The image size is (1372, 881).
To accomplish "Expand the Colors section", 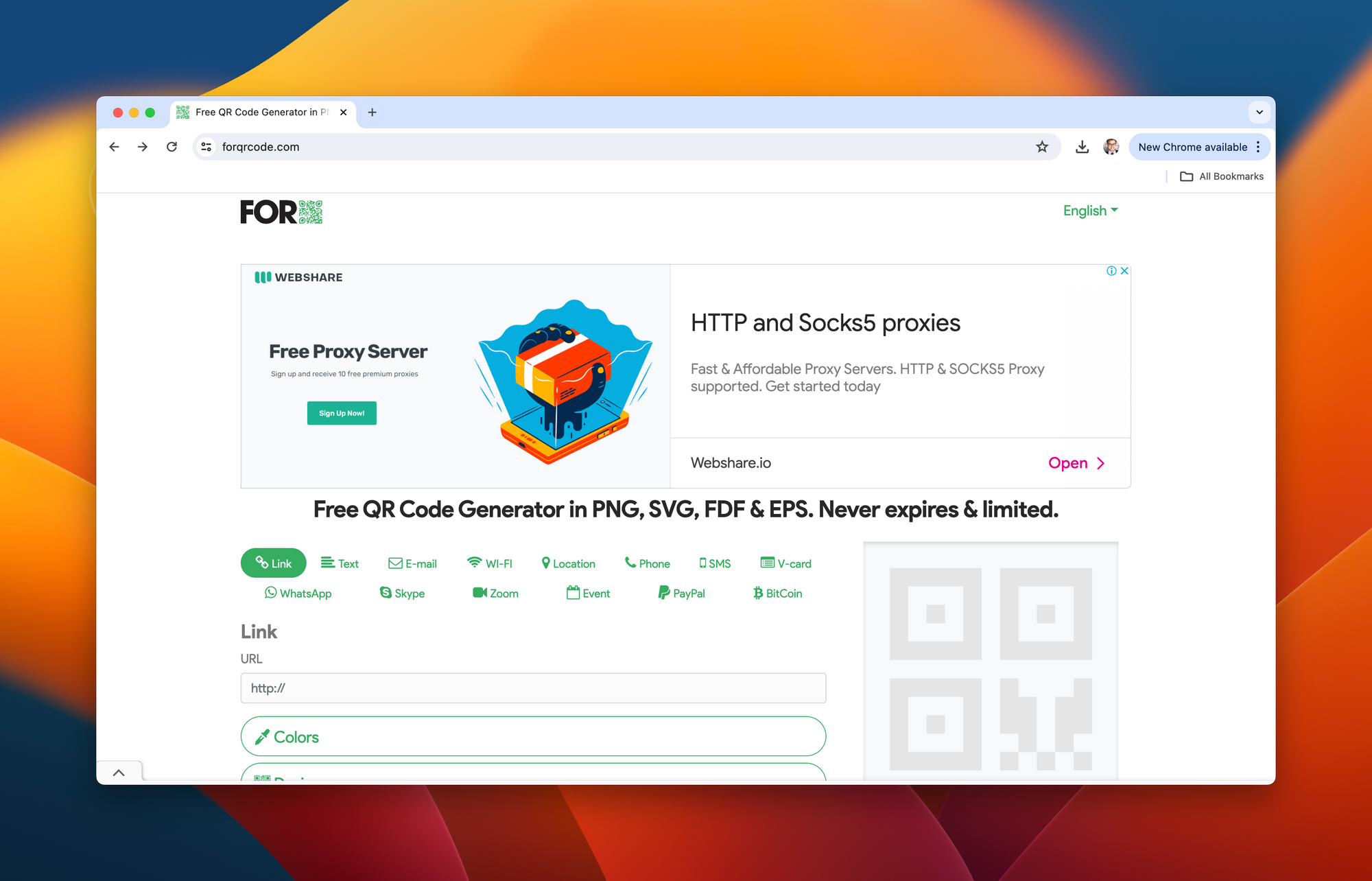I will click(x=533, y=736).
